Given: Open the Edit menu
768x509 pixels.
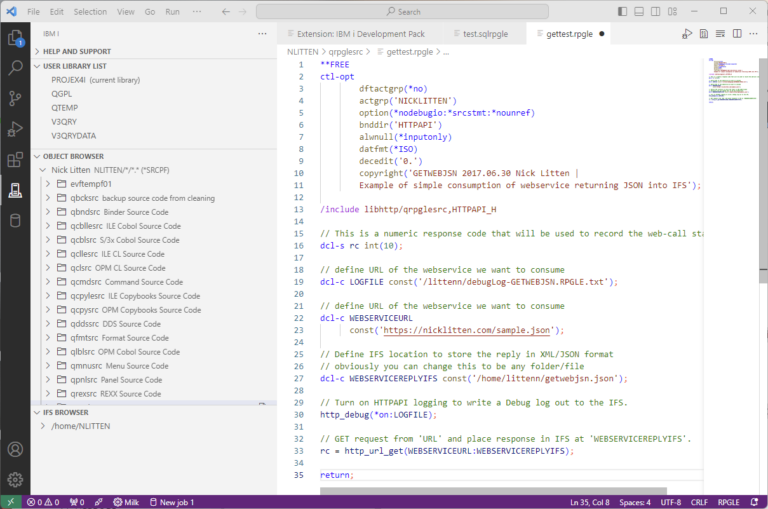Looking at the screenshot, I should click(57, 12).
